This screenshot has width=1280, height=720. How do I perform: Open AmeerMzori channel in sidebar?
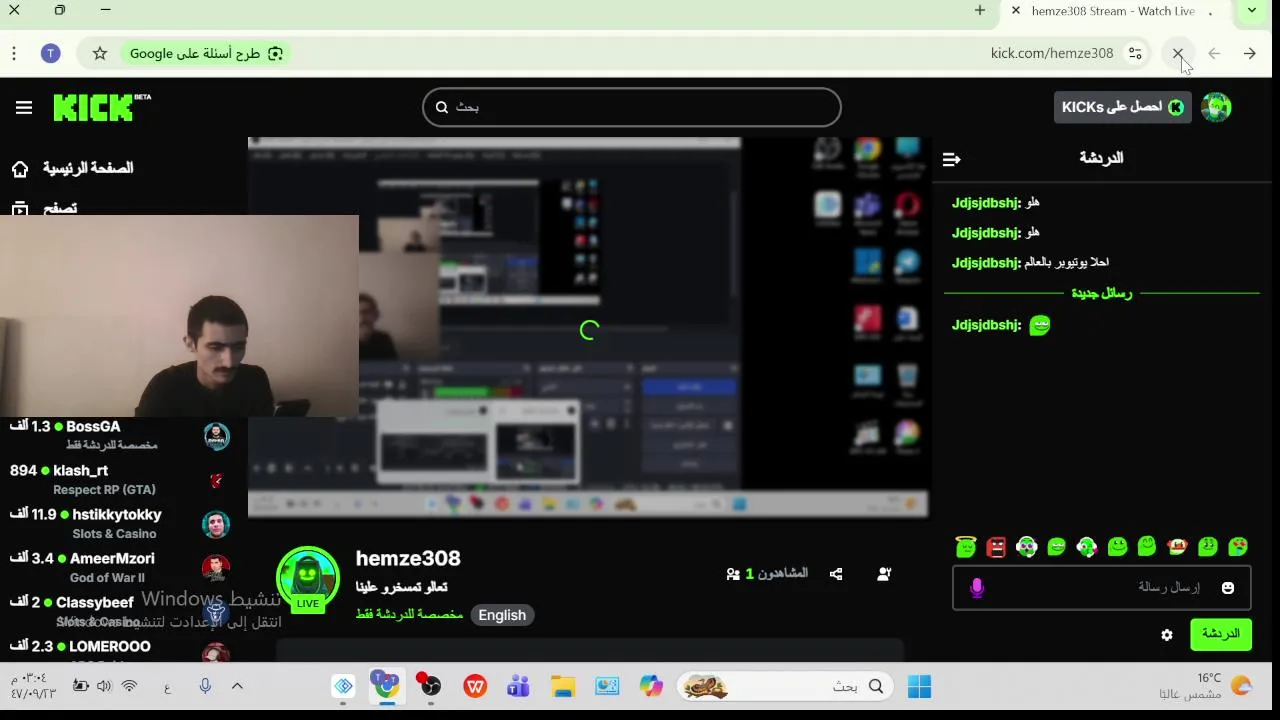tap(119, 567)
